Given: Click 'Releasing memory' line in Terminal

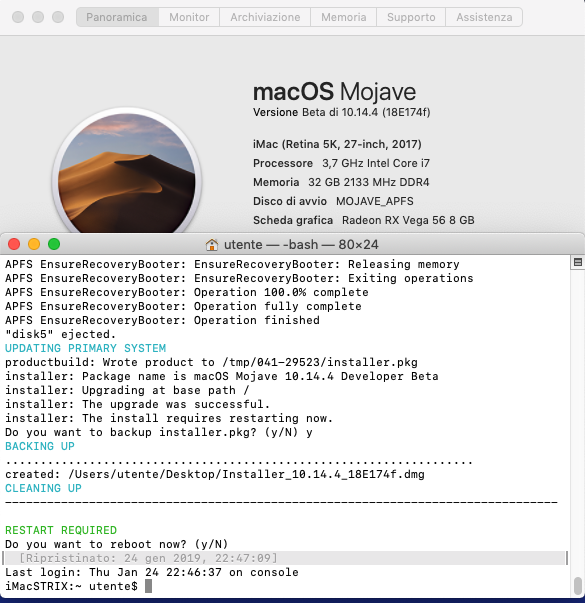Looking at the screenshot, I should point(232,265).
